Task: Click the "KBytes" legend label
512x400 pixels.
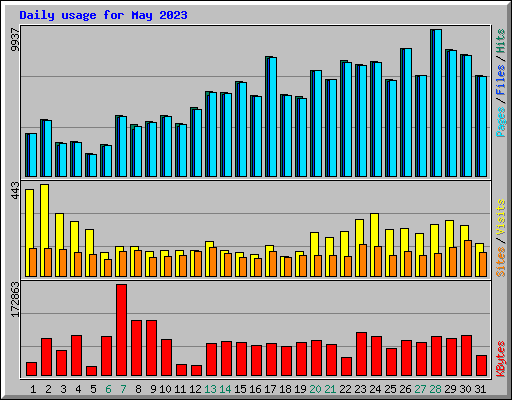Action: pyautogui.click(x=501, y=359)
